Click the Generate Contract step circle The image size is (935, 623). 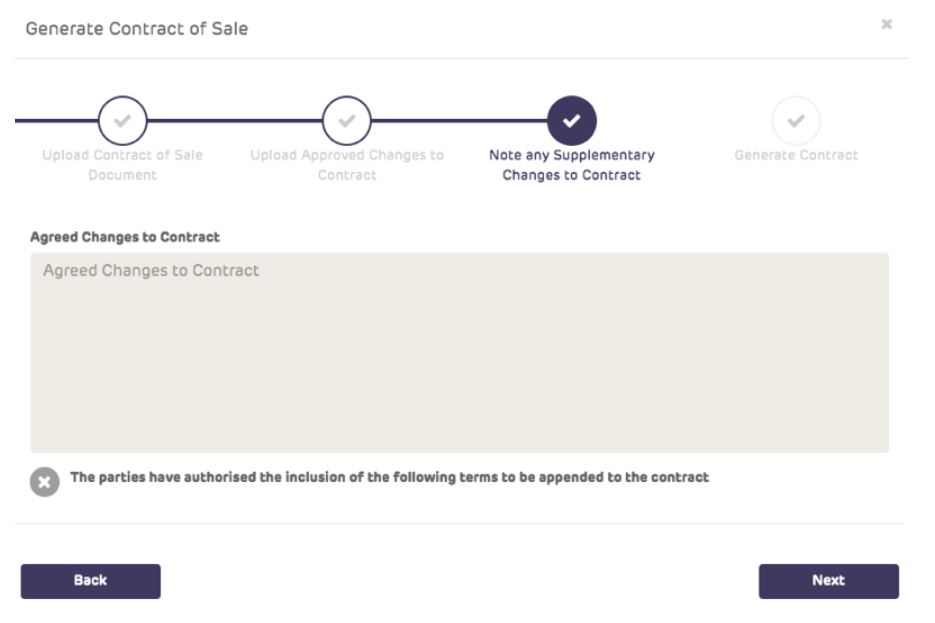(796, 121)
